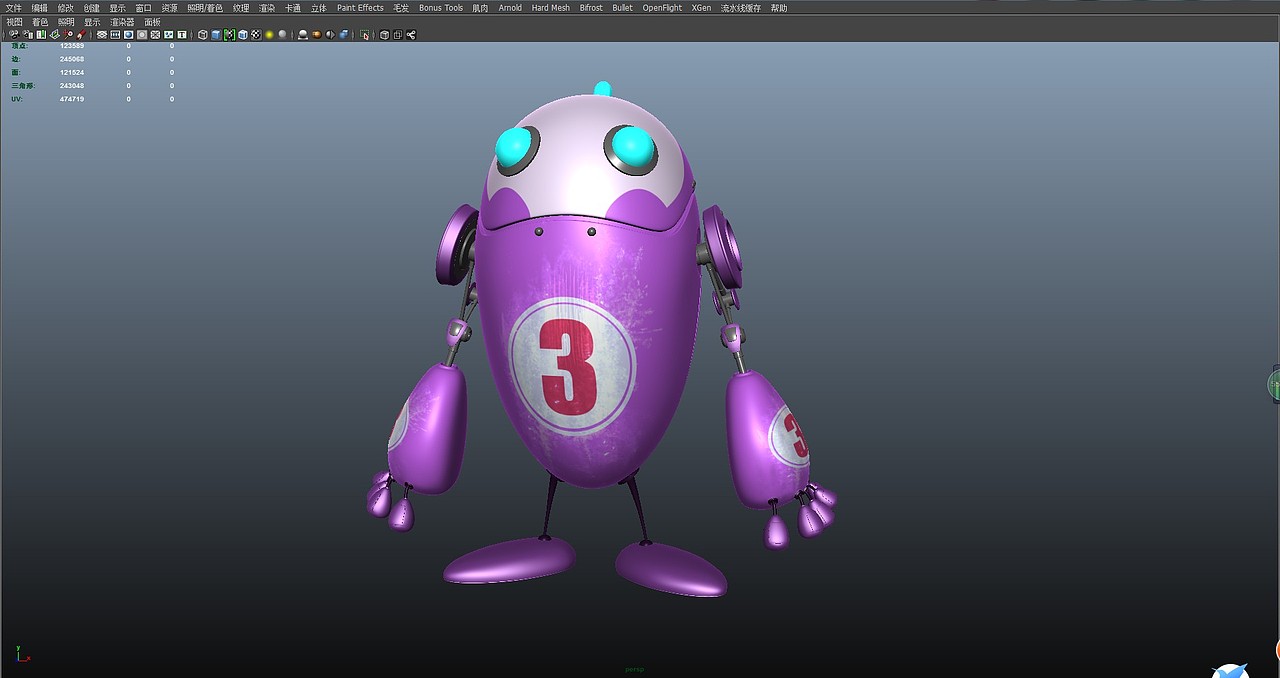Open the panel 面板 menu
This screenshot has width=1280, height=678.
pos(152,21)
